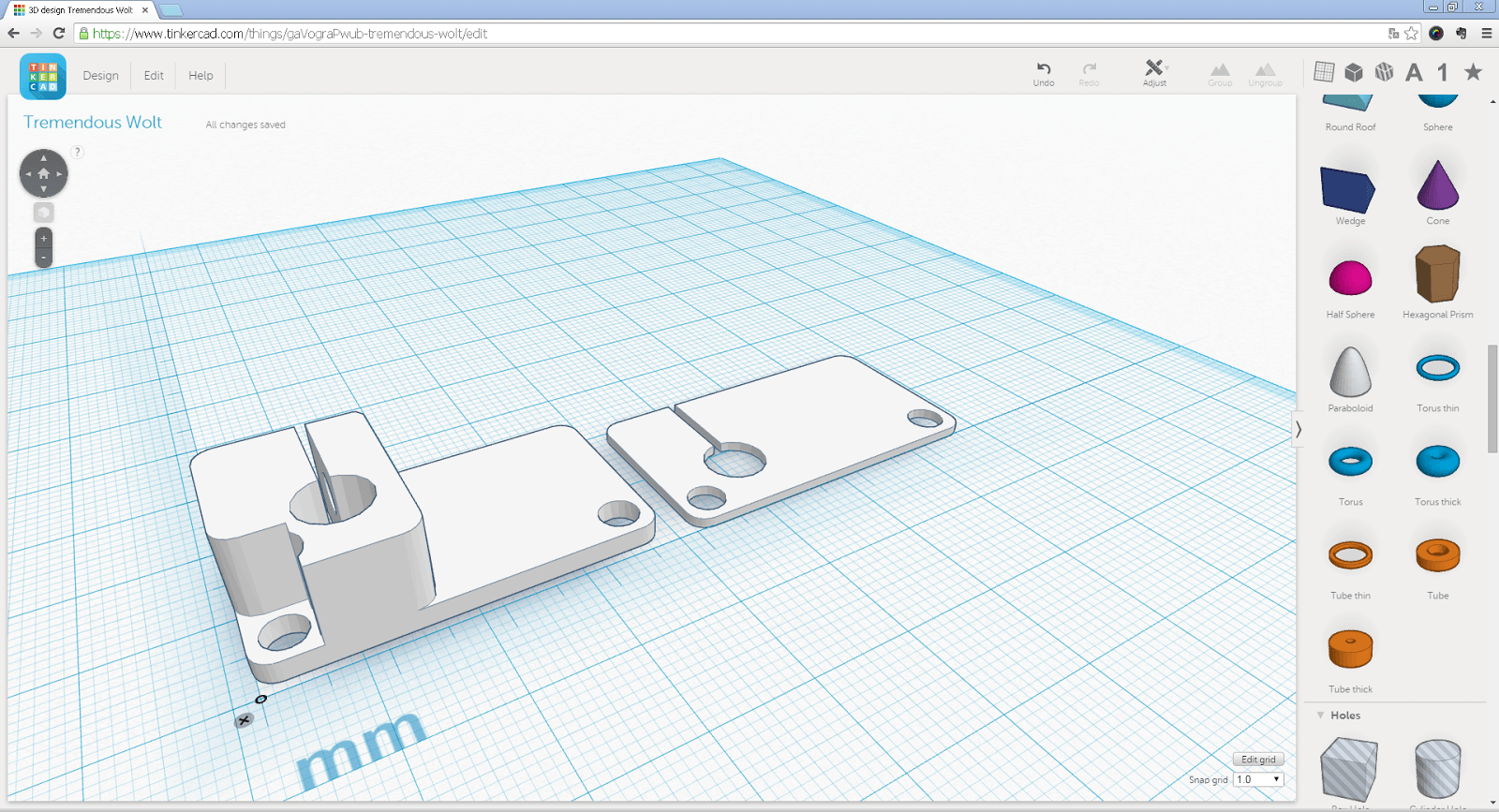This screenshot has width=1499, height=812.
Task: Click the shapes panel scrollbar
Action: [1492, 400]
